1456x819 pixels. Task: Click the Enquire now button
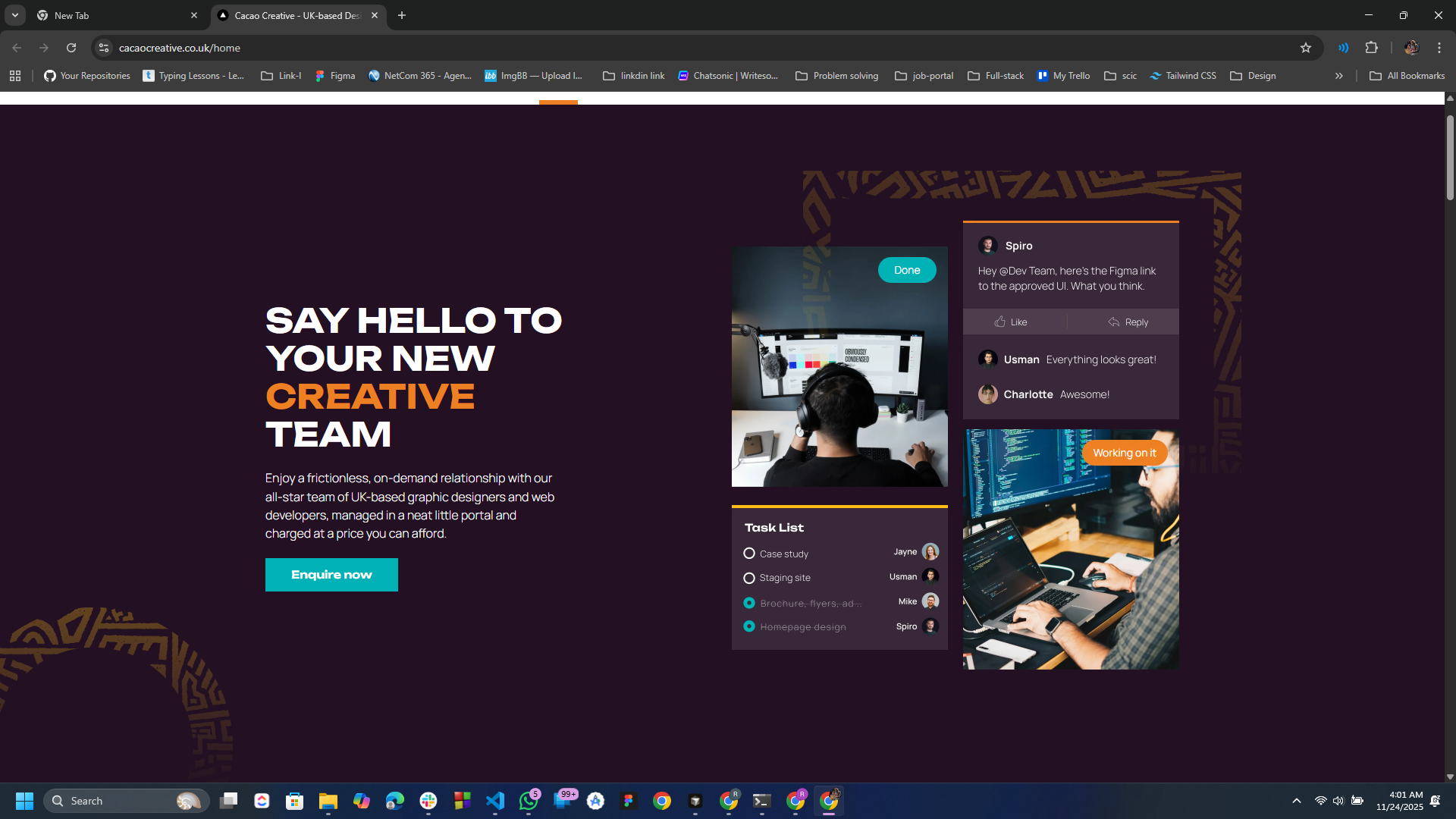[x=331, y=574]
